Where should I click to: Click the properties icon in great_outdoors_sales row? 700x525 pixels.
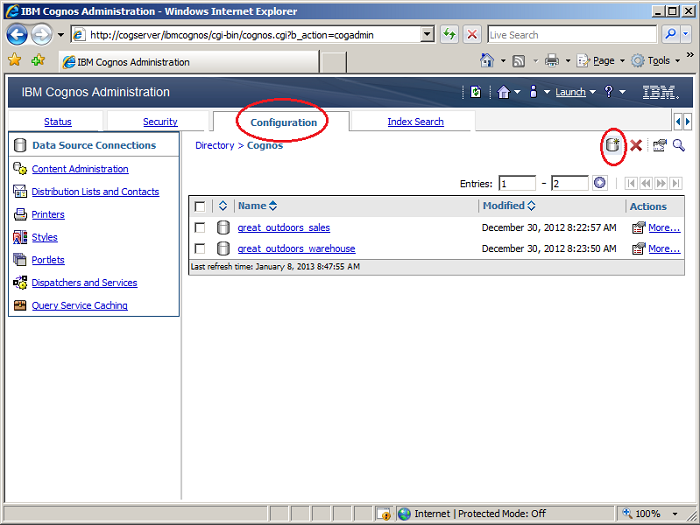pos(638,228)
